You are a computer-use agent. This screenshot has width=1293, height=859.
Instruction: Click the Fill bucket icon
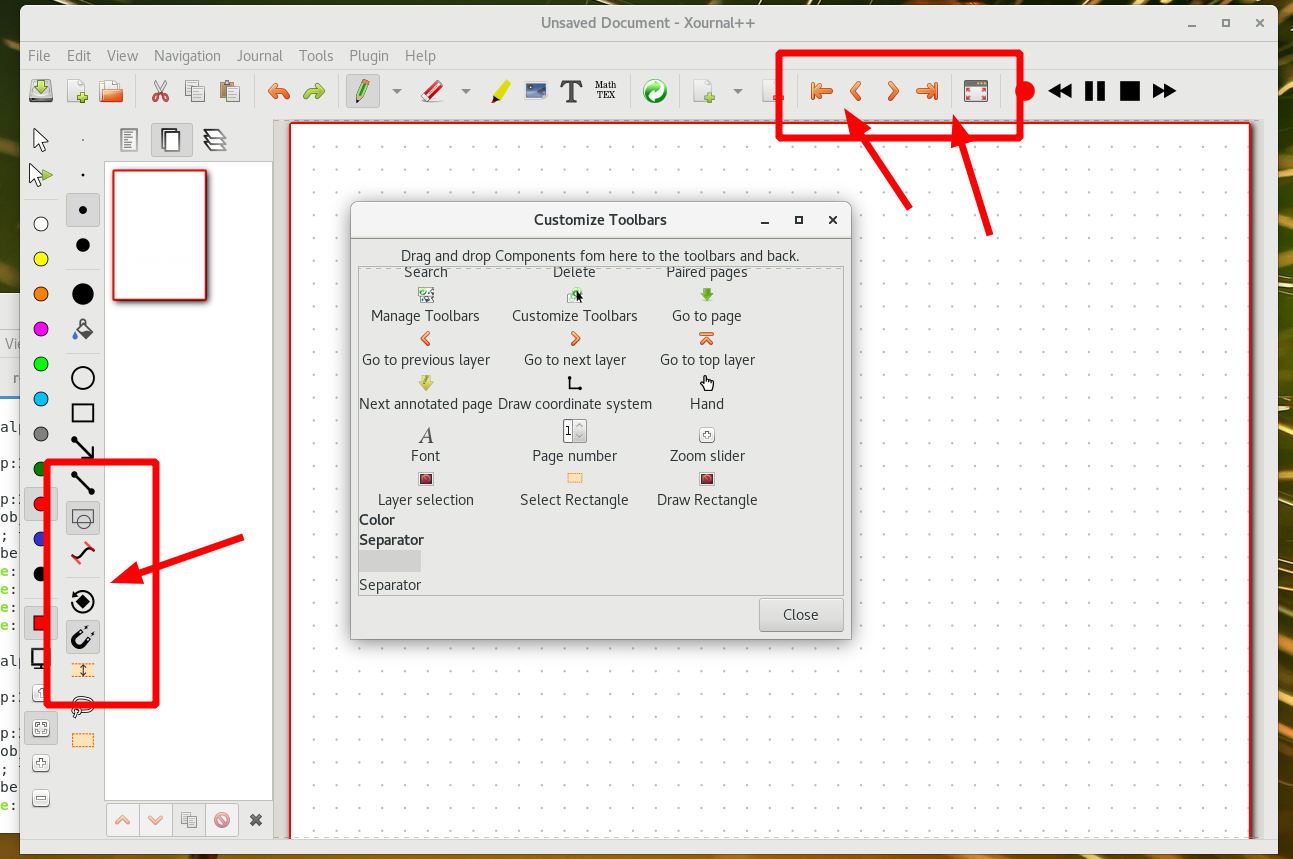point(83,329)
